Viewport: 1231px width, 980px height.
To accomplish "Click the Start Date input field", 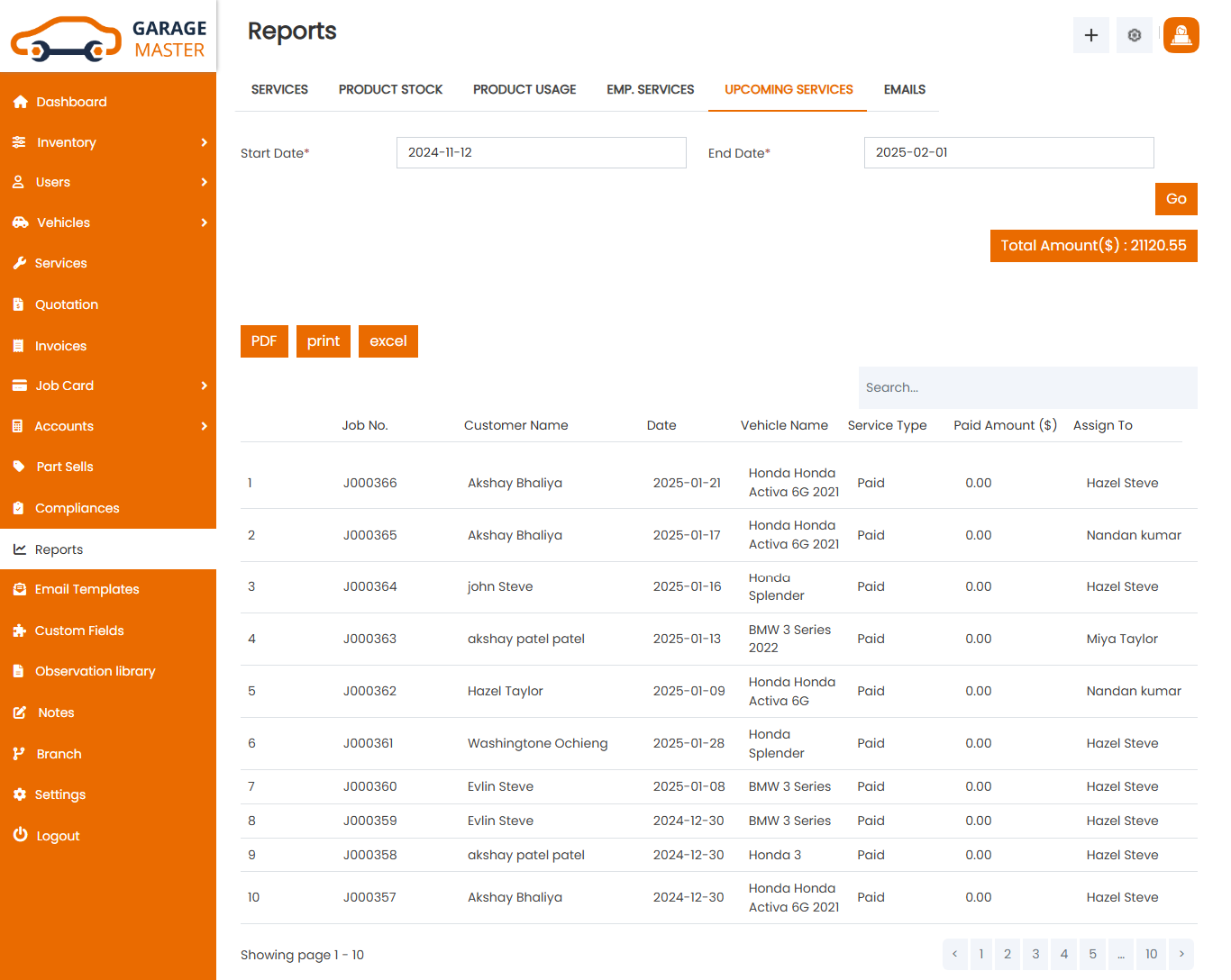I will pyautogui.click(x=541, y=152).
